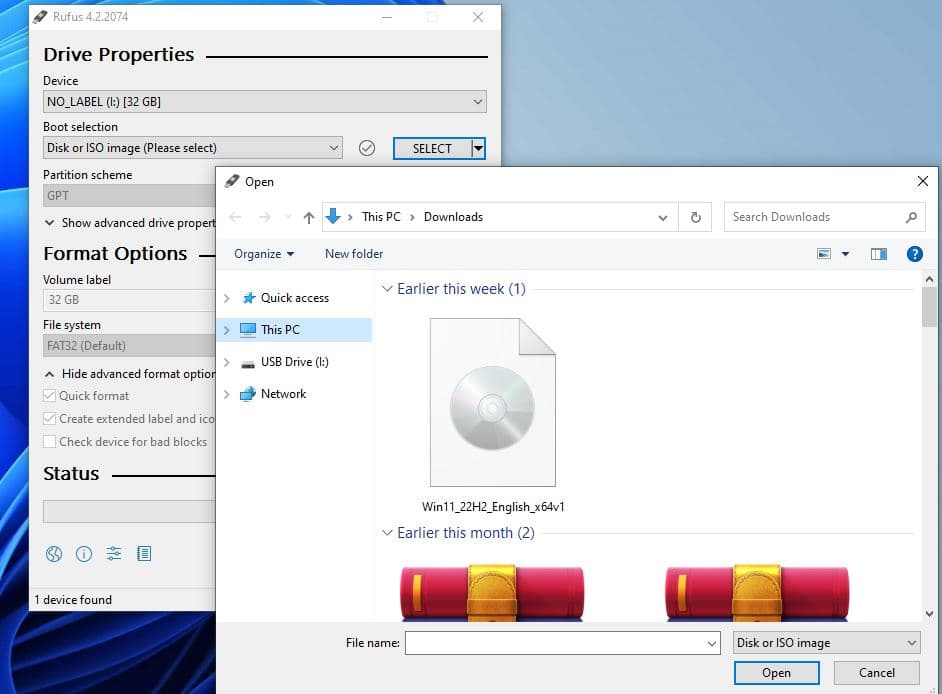
Task: Click the Cancel button
Action: pyautogui.click(x=877, y=673)
